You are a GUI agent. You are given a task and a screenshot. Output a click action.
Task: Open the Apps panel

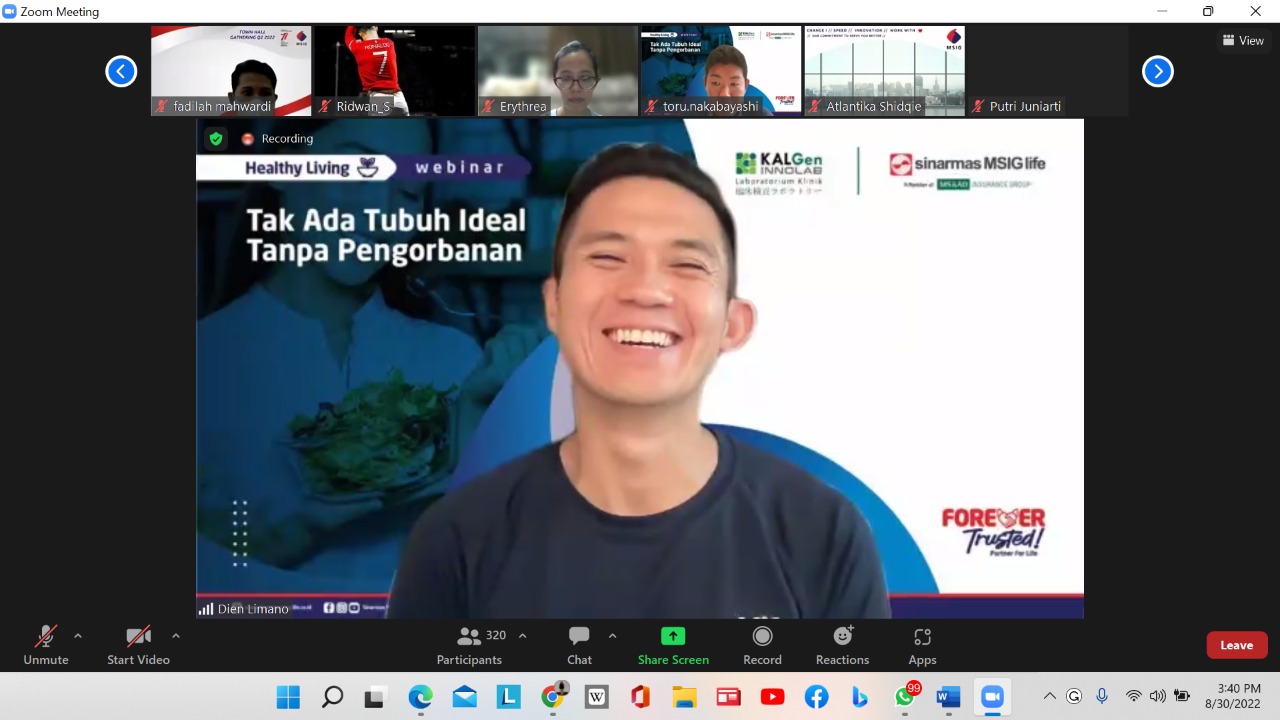click(922, 645)
